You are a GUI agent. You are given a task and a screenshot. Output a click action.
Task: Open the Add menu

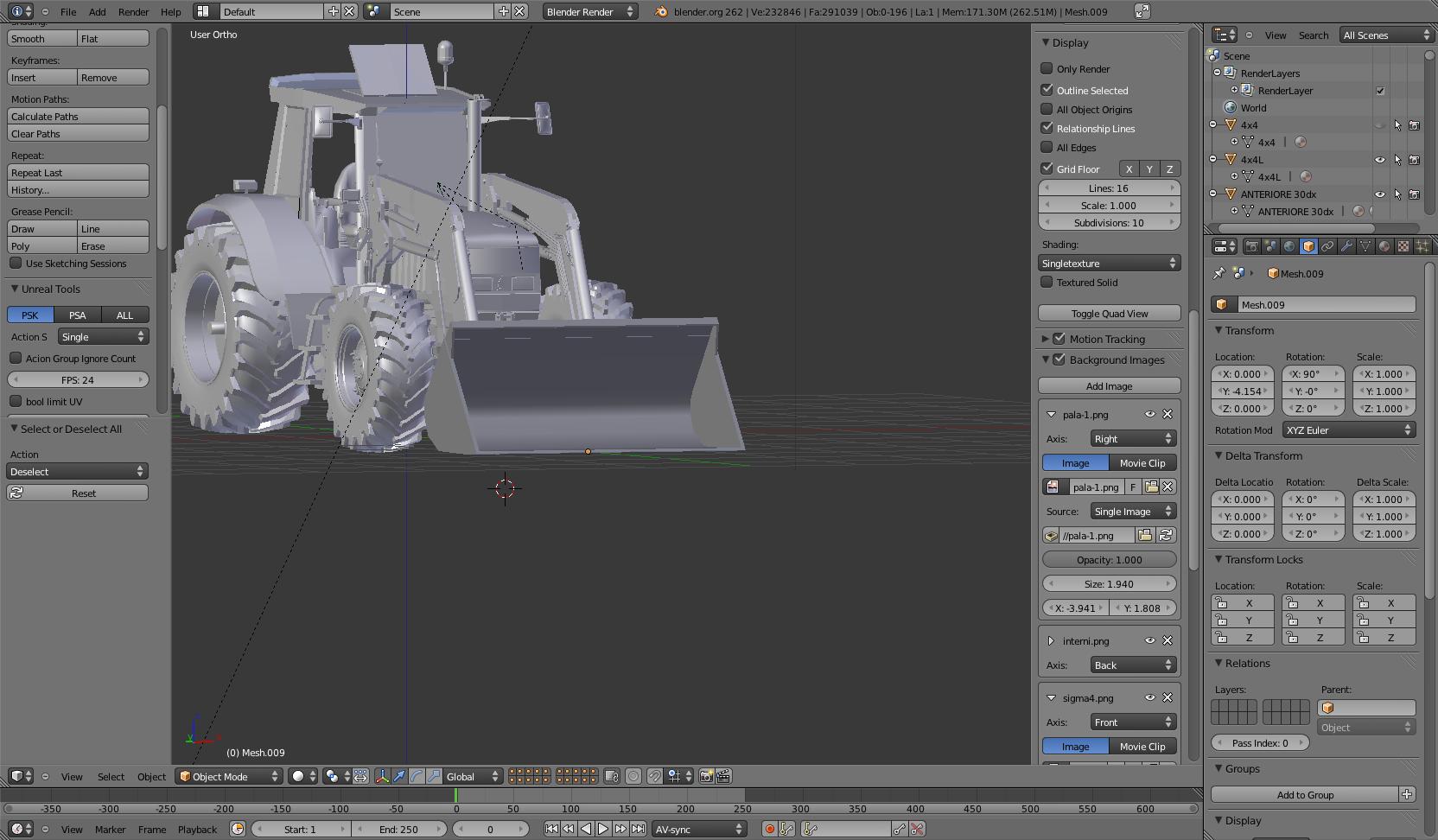click(x=98, y=12)
